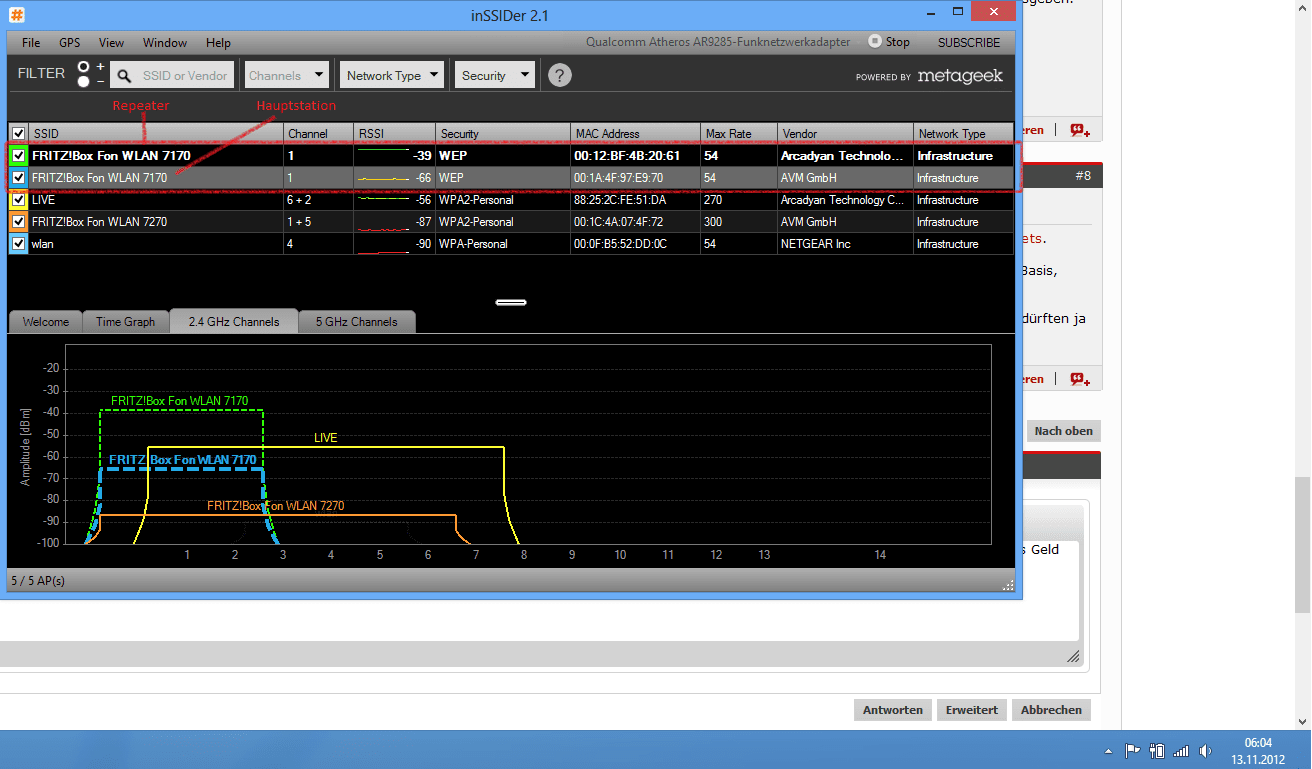Click the 5 / 5 AP(s) status text

point(38,580)
